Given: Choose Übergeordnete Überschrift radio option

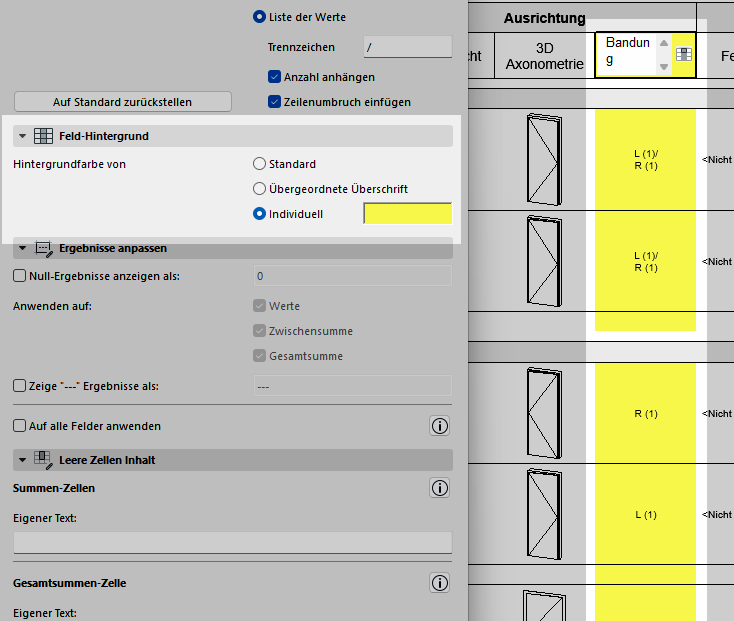Looking at the screenshot, I should pos(260,189).
